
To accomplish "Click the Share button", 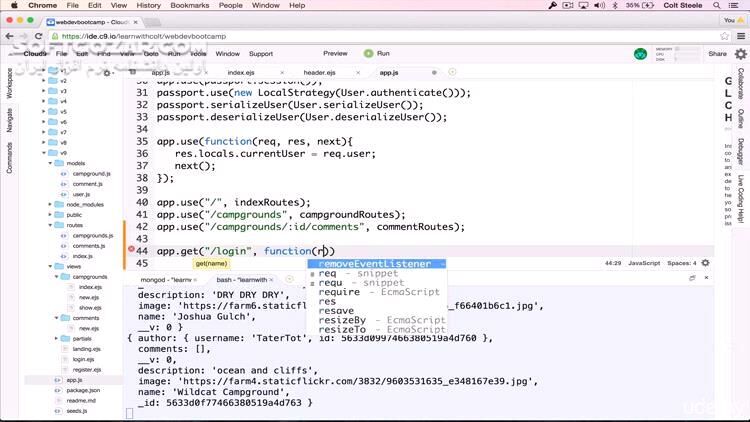I will point(717,54).
